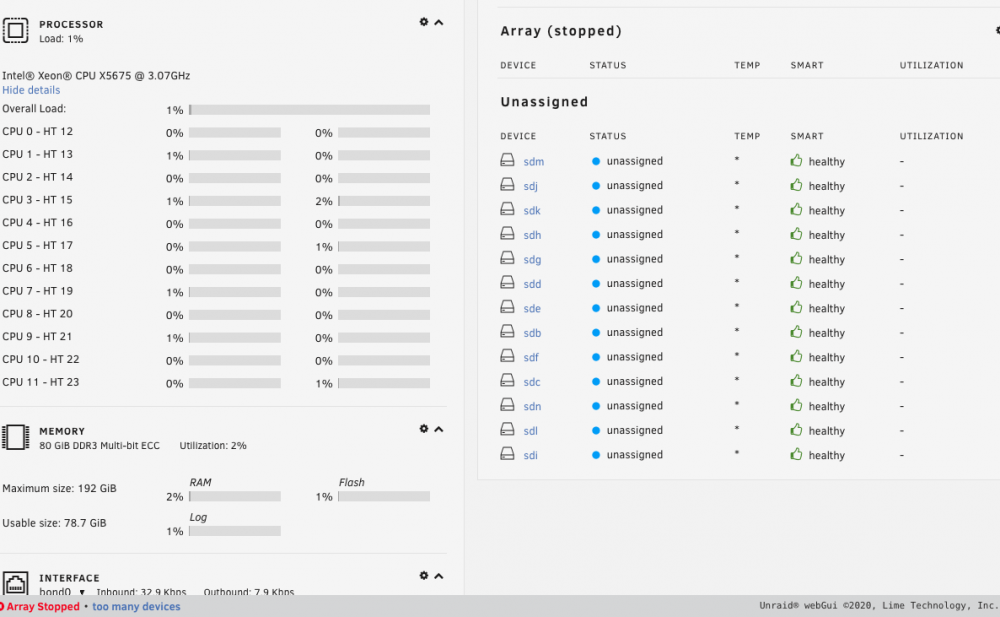Viewport: 1000px width, 617px height.
Task: Collapse the Interface panel chevron
Action: click(x=439, y=576)
